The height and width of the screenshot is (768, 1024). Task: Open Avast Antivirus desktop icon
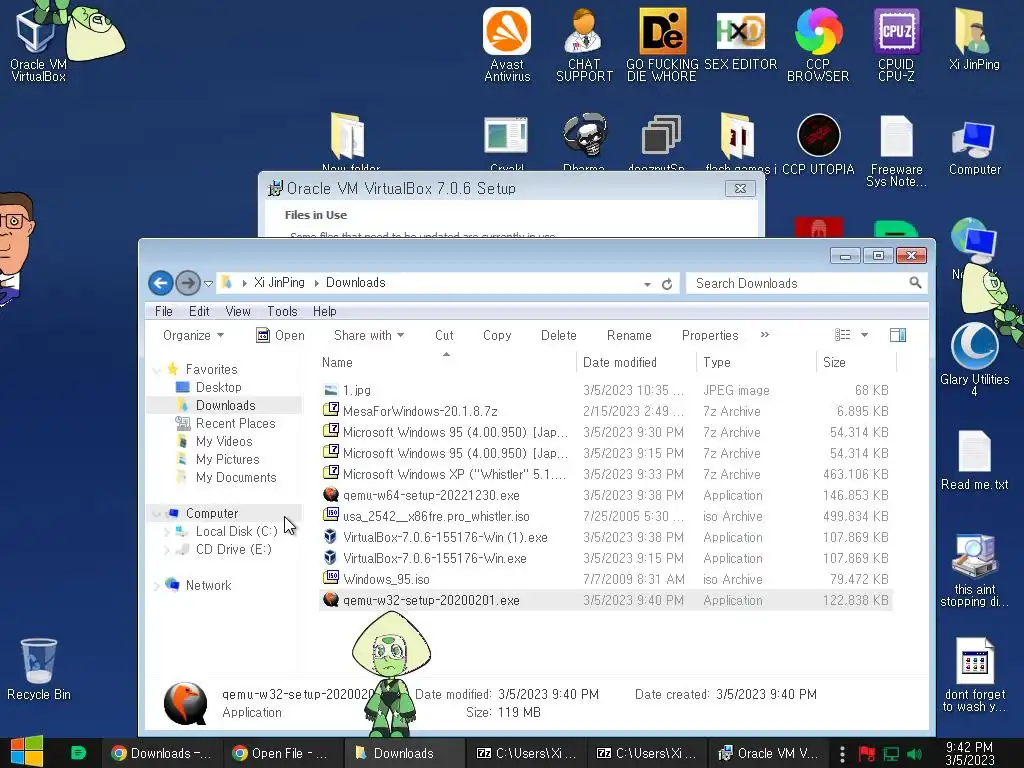tap(507, 44)
